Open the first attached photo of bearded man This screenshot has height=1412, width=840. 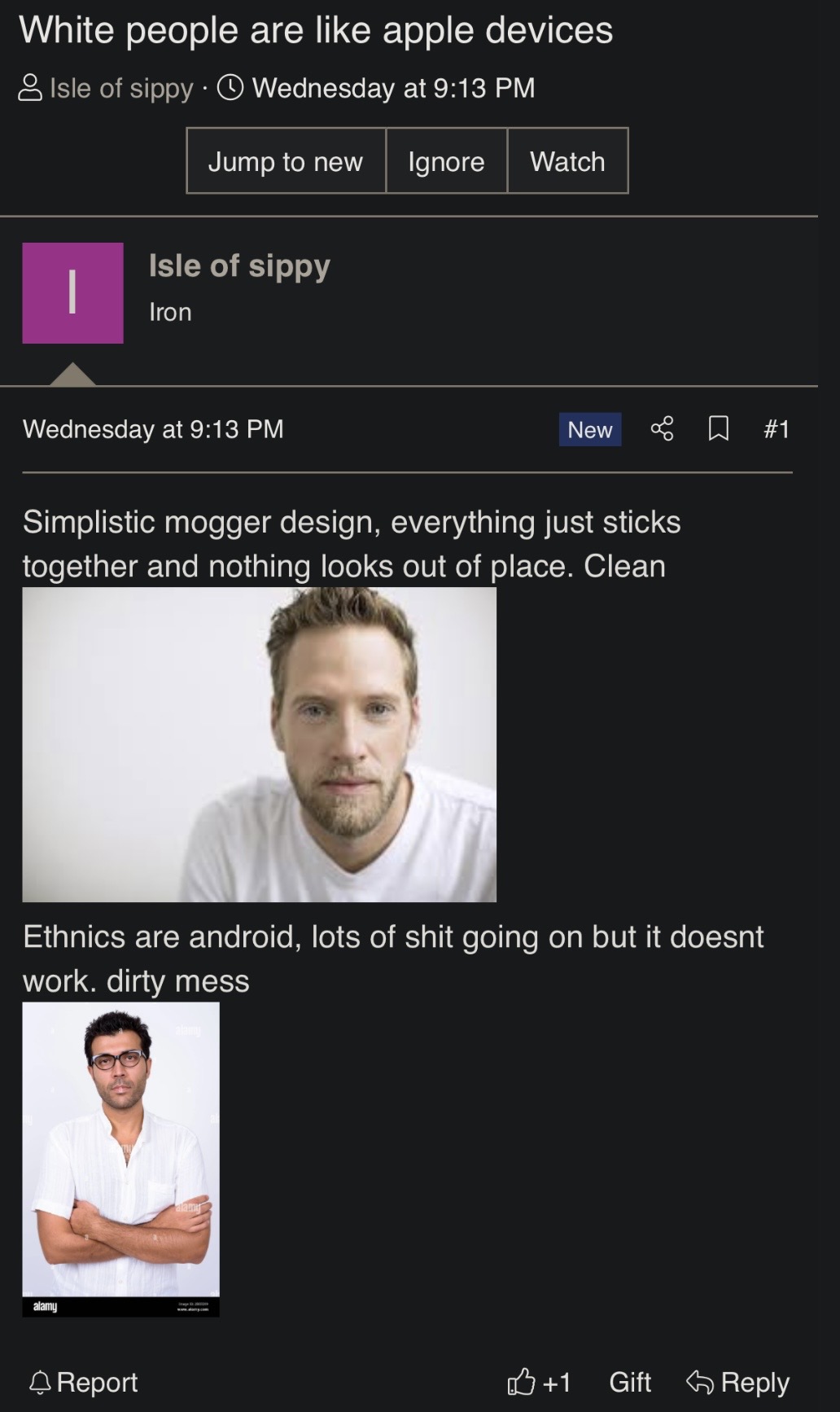point(259,744)
